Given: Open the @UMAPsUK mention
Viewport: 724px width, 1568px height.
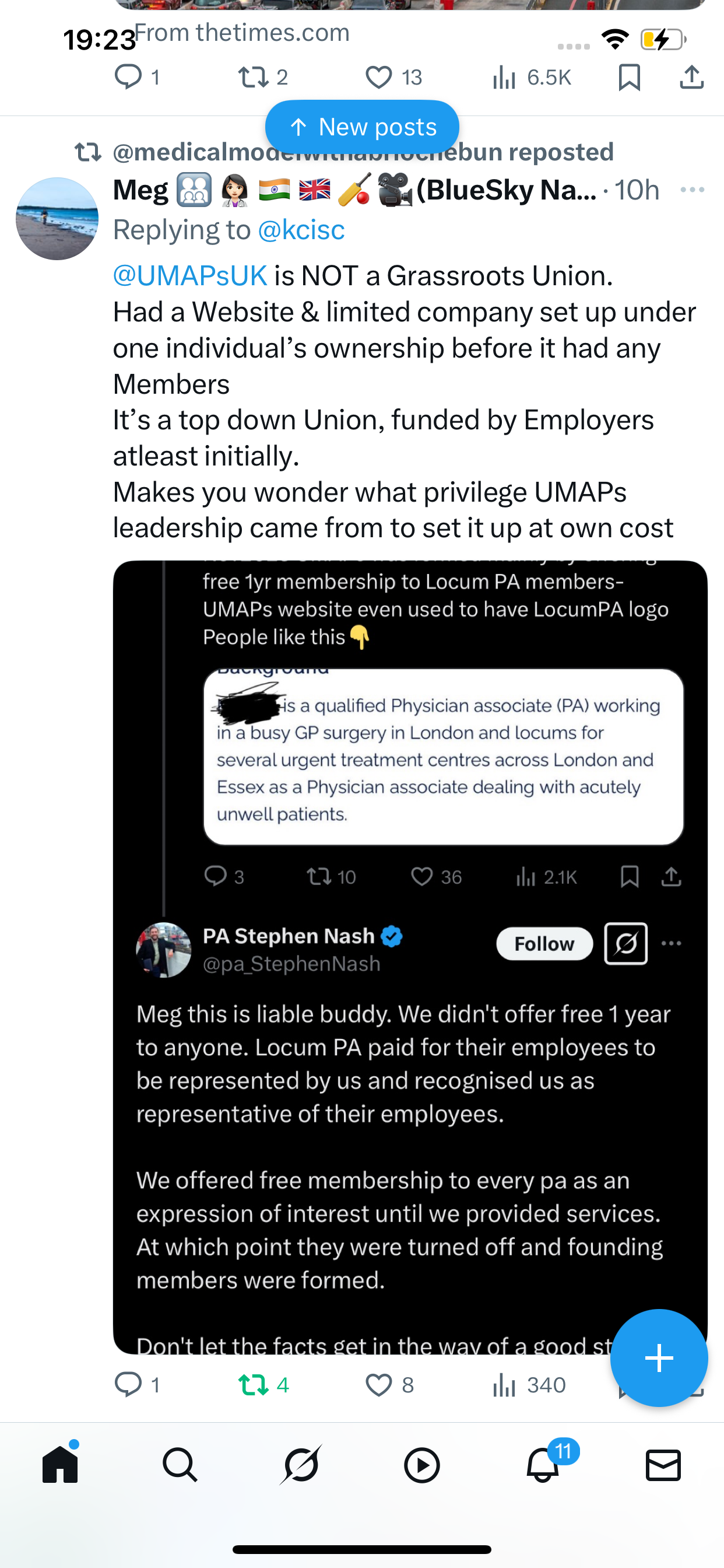Looking at the screenshot, I should click(x=190, y=276).
